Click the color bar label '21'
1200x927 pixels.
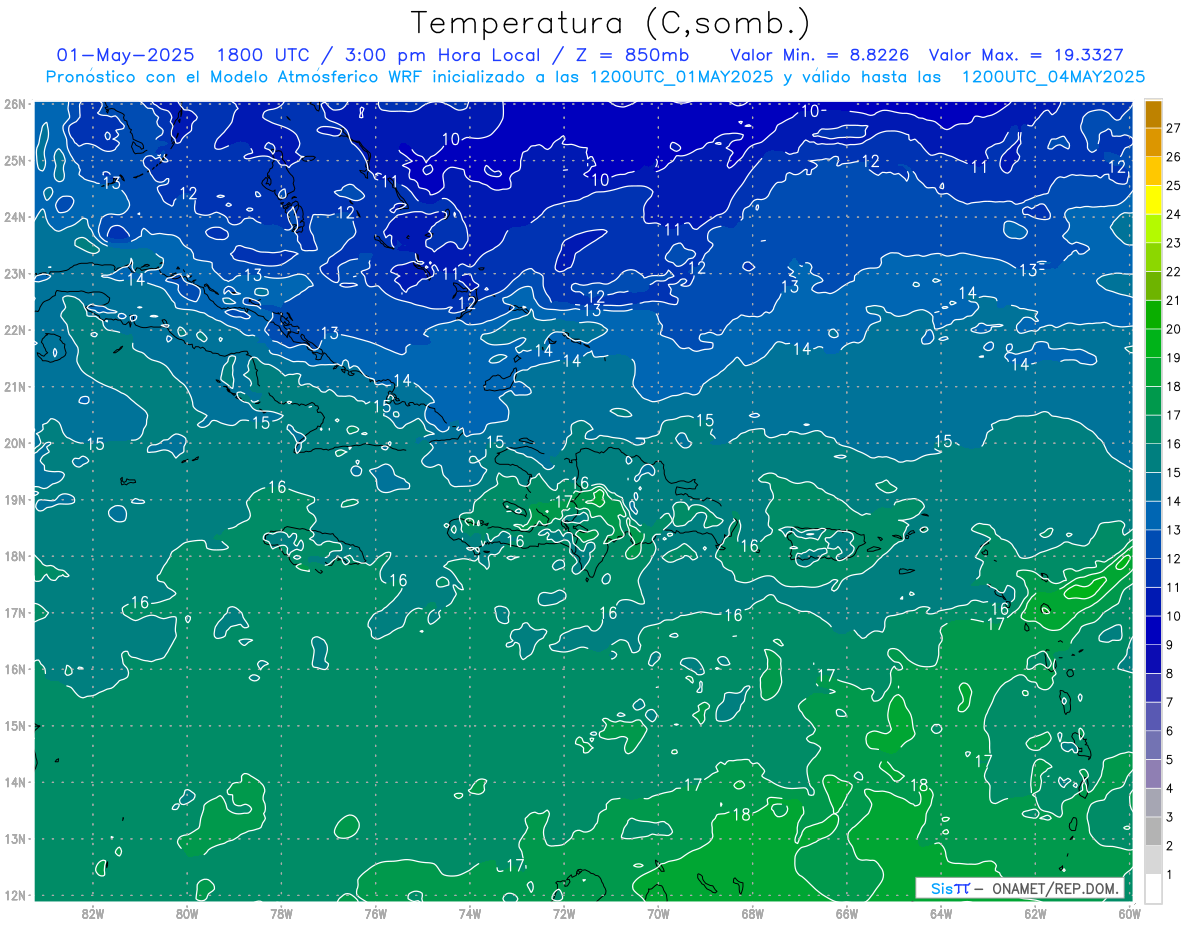click(x=1174, y=300)
